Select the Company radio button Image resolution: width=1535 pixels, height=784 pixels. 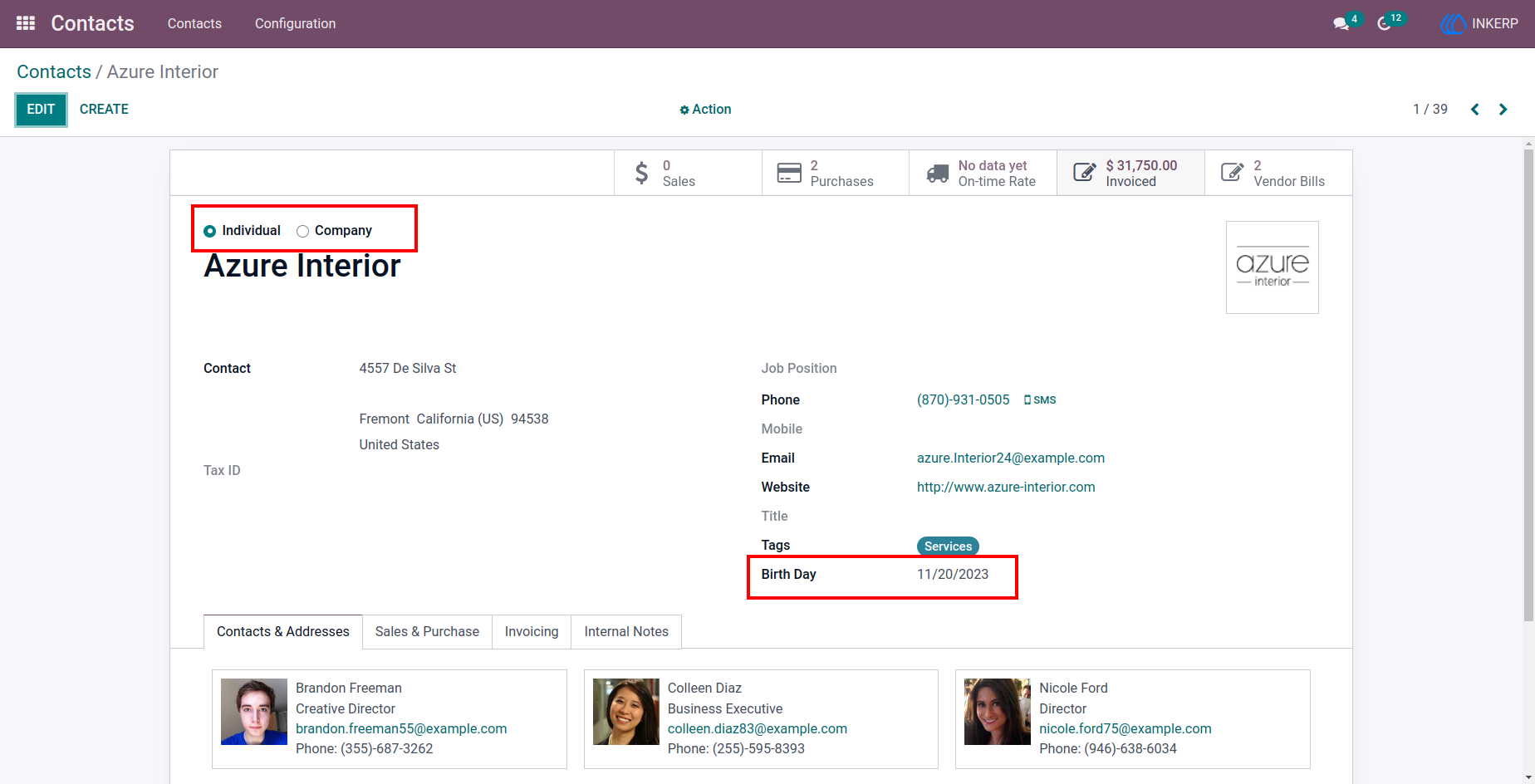click(x=302, y=231)
